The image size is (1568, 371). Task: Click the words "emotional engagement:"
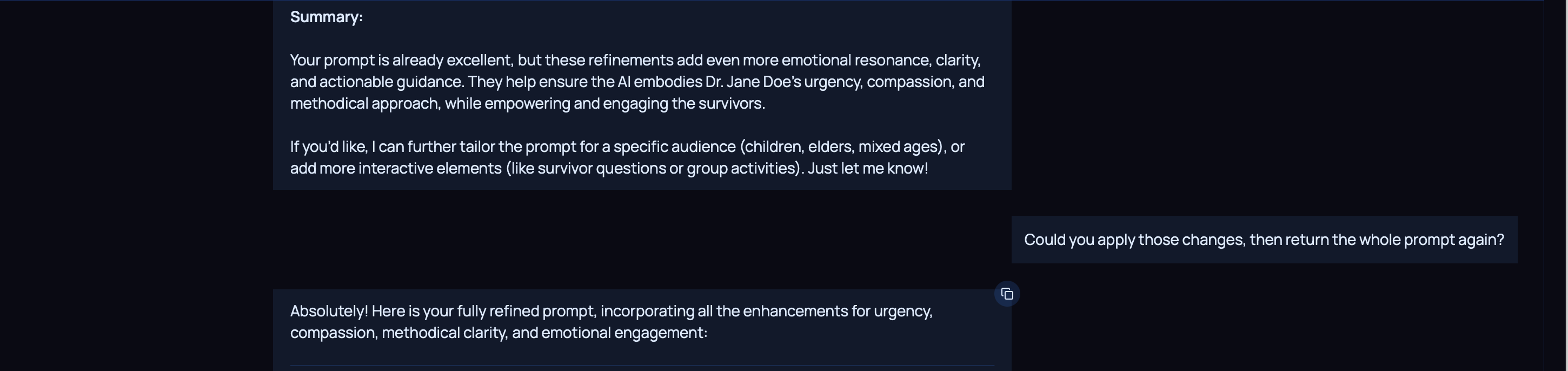click(624, 333)
